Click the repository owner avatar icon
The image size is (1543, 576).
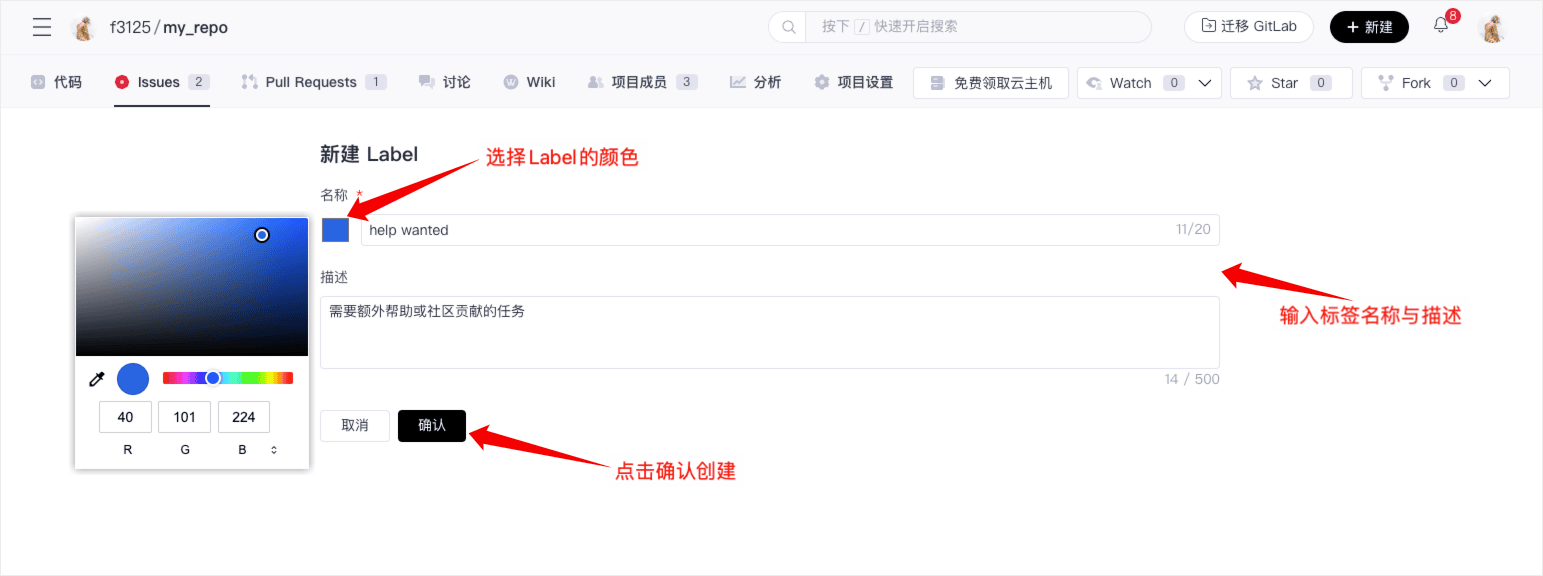tap(85, 28)
